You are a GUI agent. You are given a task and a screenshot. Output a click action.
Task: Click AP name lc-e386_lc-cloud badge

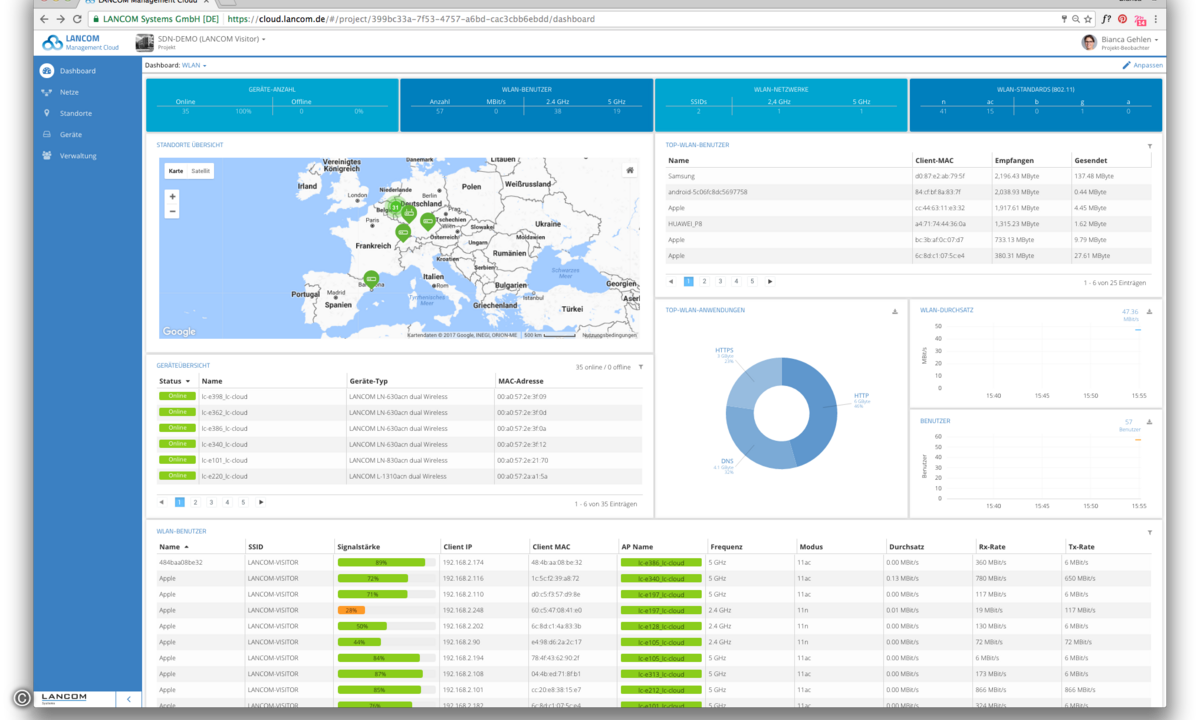click(x=661, y=563)
